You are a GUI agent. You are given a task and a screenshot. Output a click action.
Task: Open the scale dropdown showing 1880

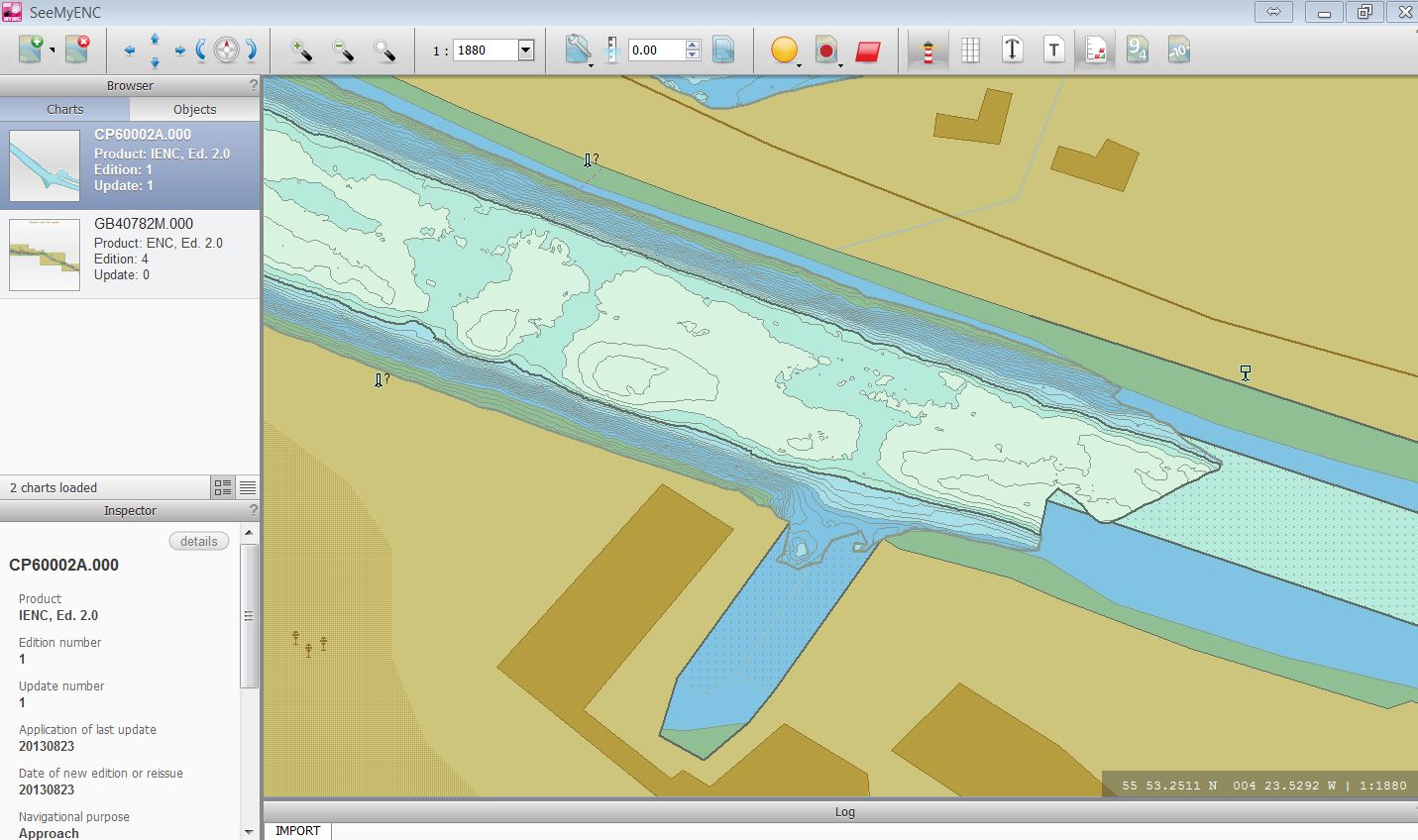pos(526,51)
